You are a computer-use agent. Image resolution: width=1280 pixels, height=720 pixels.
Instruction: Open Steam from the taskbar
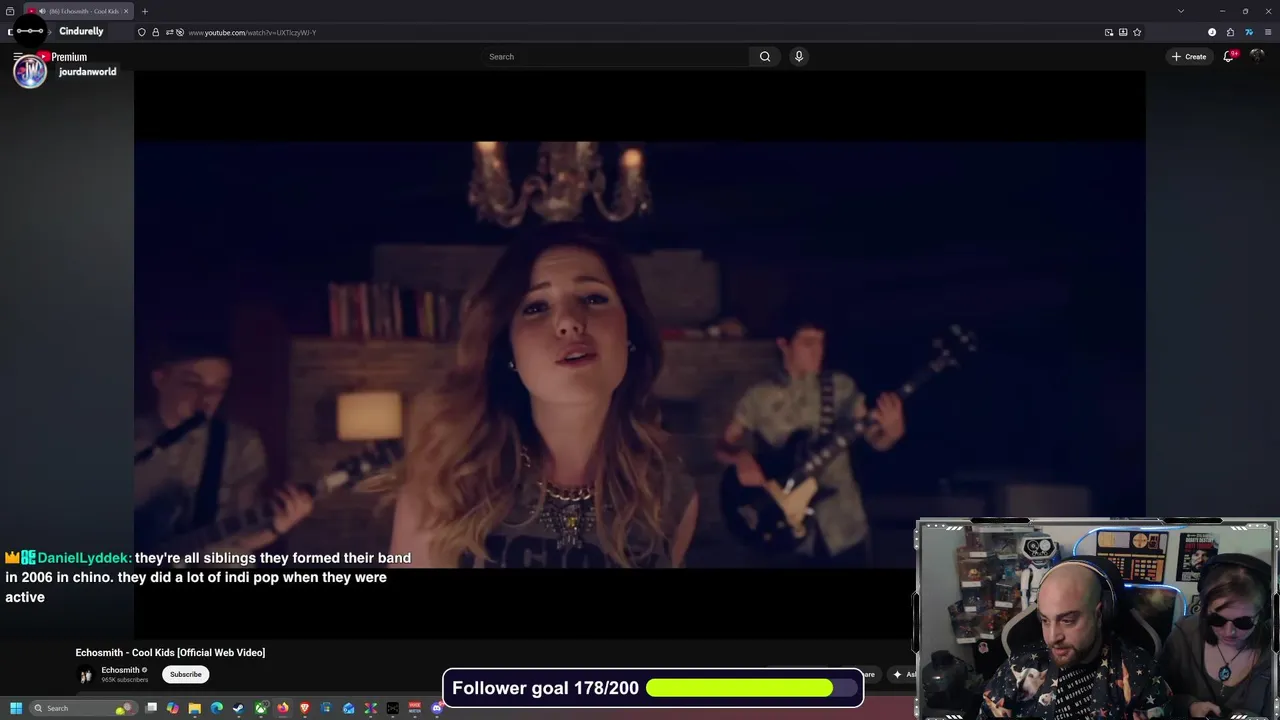point(238,708)
